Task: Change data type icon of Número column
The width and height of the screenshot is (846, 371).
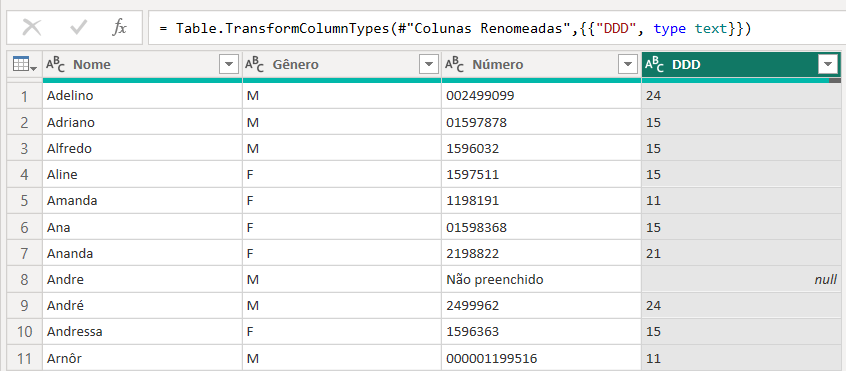Action: (454, 65)
